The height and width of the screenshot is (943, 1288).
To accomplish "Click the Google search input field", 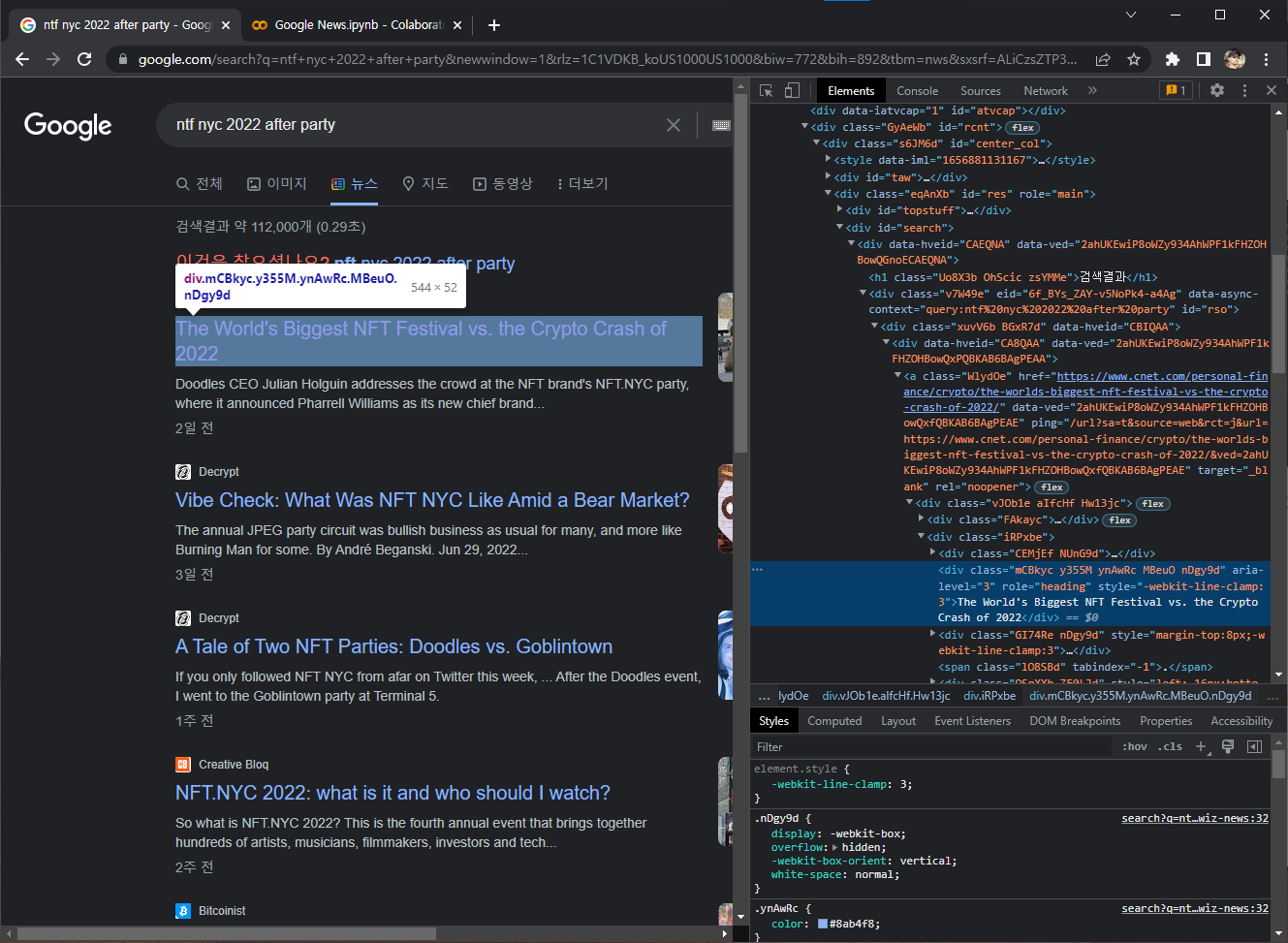I will (x=417, y=125).
